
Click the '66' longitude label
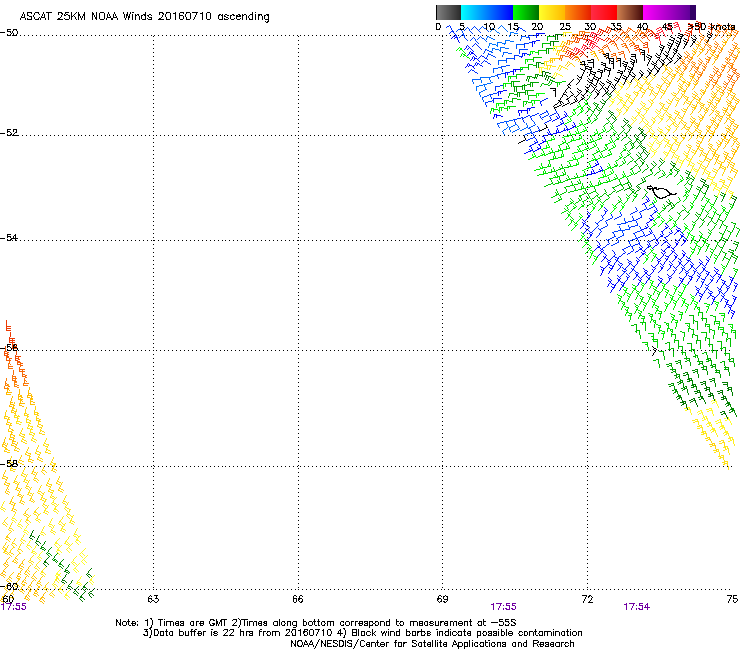tap(298, 599)
